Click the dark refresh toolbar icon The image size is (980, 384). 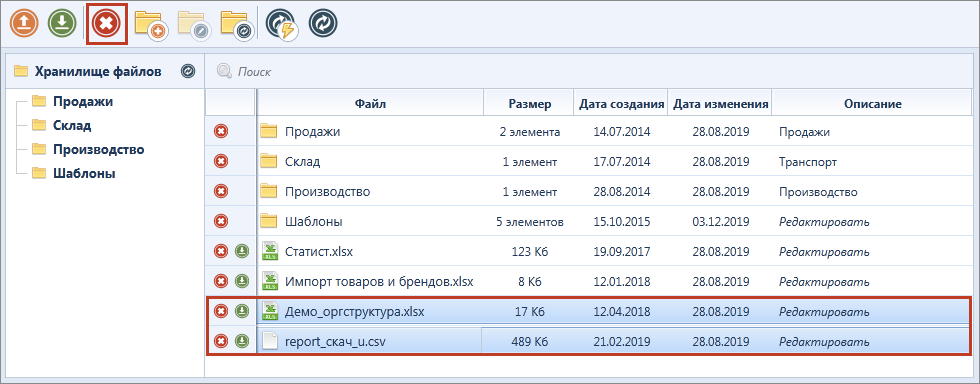pyautogui.click(x=322, y=24)
